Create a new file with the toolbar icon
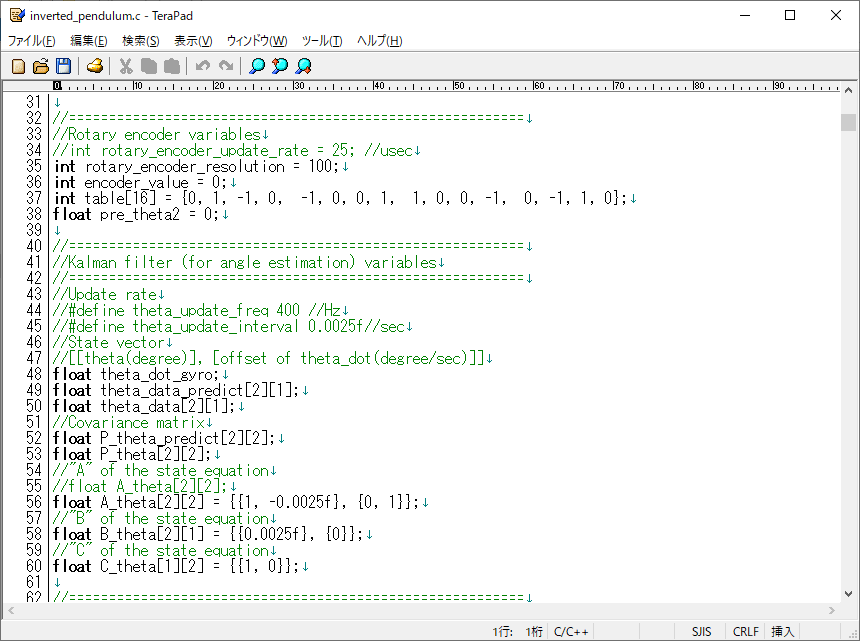 click(18, 66)
